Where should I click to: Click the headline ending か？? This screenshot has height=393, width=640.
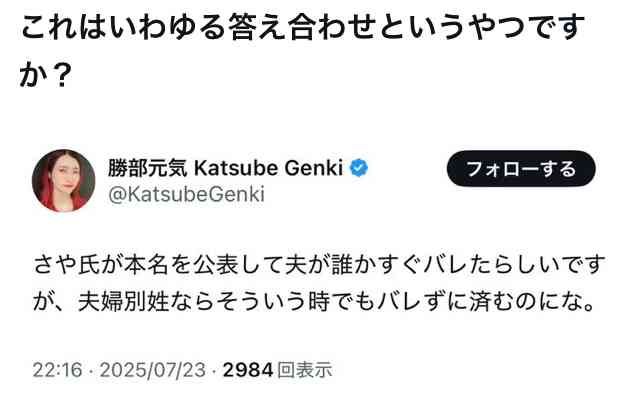(46, 74)
